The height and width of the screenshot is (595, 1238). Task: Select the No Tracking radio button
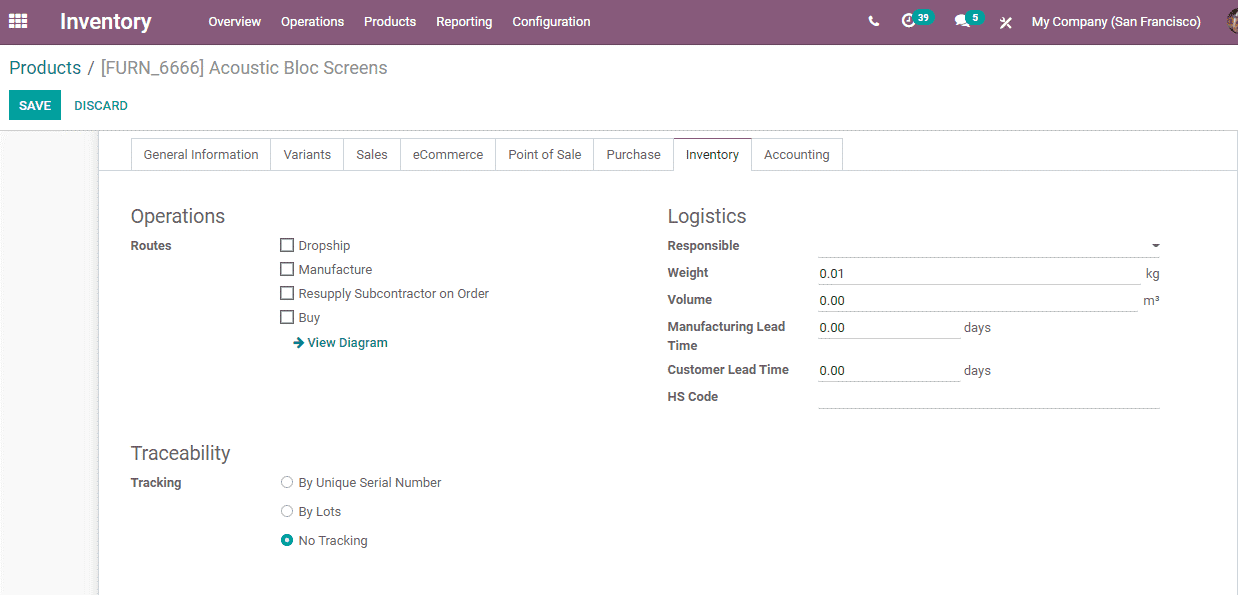pyautogui.click(x=287, y=540)
